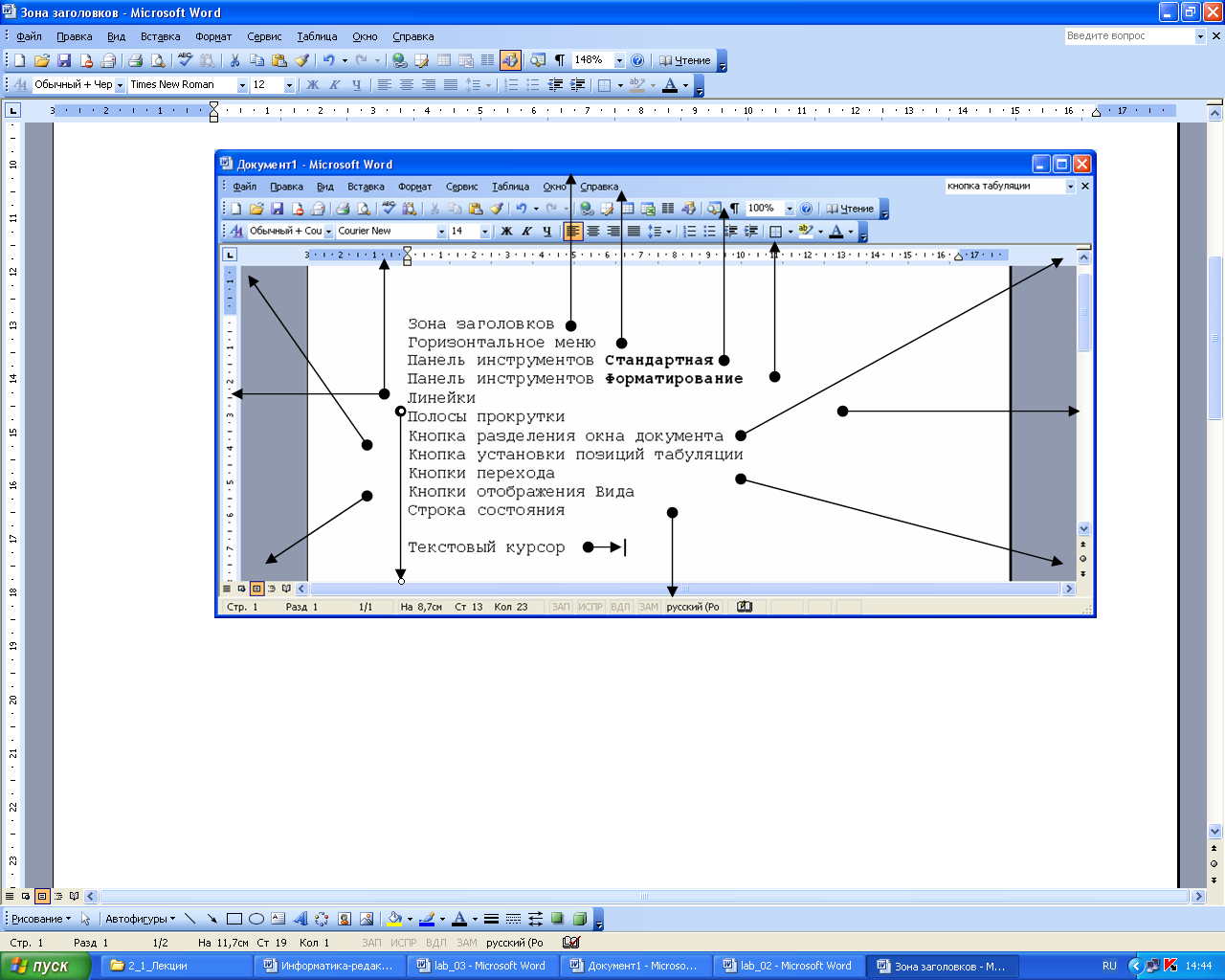Viewport: 1225px width, 980px height.
Task: Open the zoom 148% dropdown
Action: coord(619,60)
